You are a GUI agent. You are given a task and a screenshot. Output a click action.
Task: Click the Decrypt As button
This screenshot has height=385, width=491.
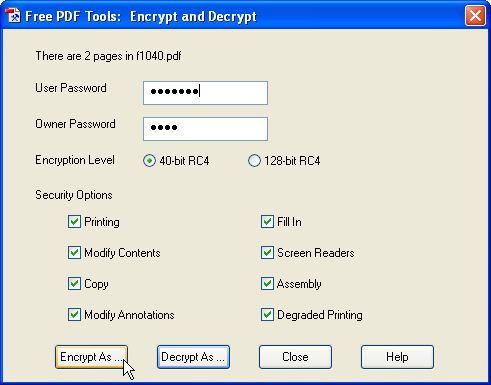[193, 357]
